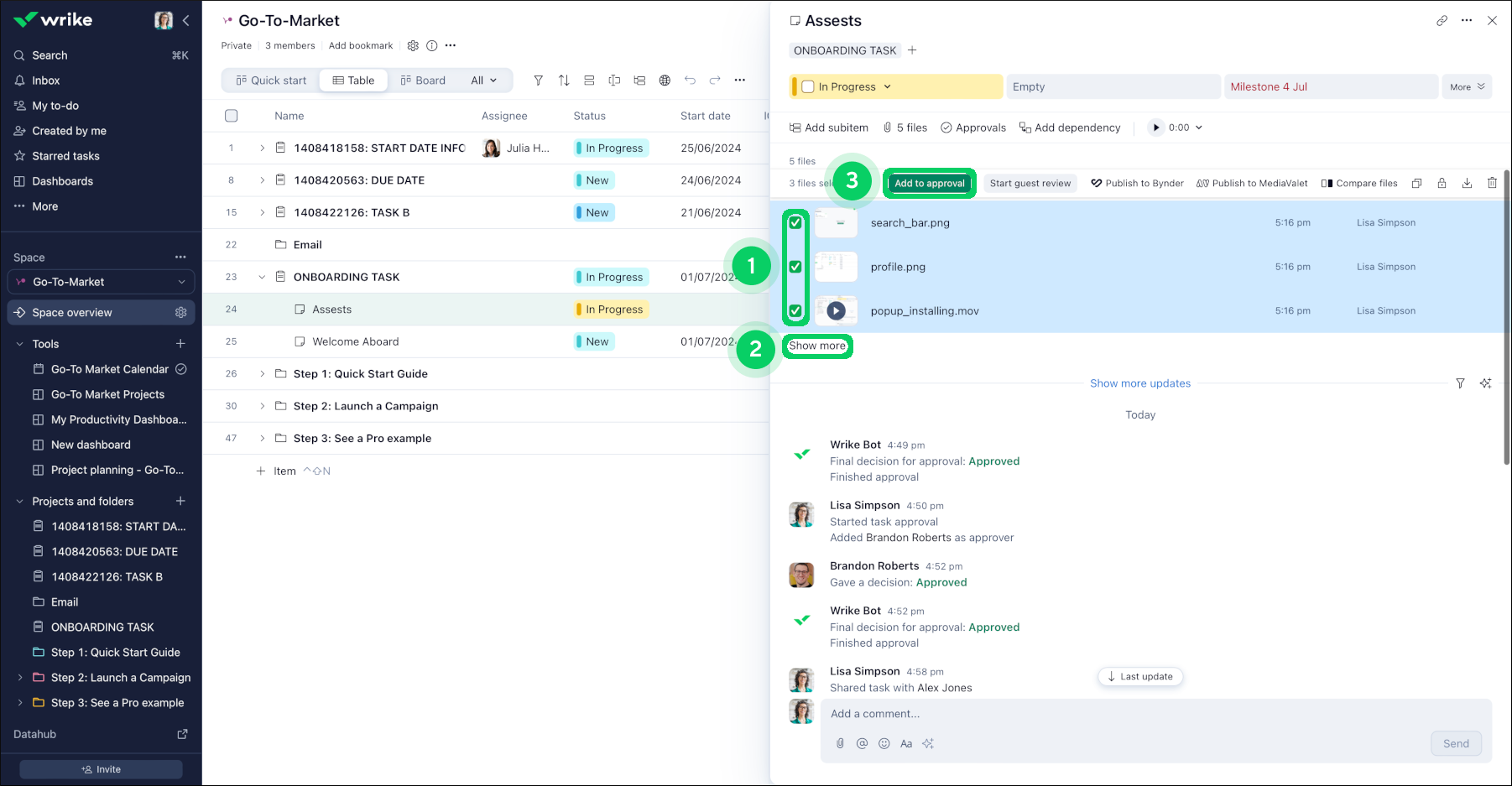This screenshot has width=1512, height=786.
Task: Click the attach file paperclip in comment box
Action: pyautogui.click(x=840, y=743)
